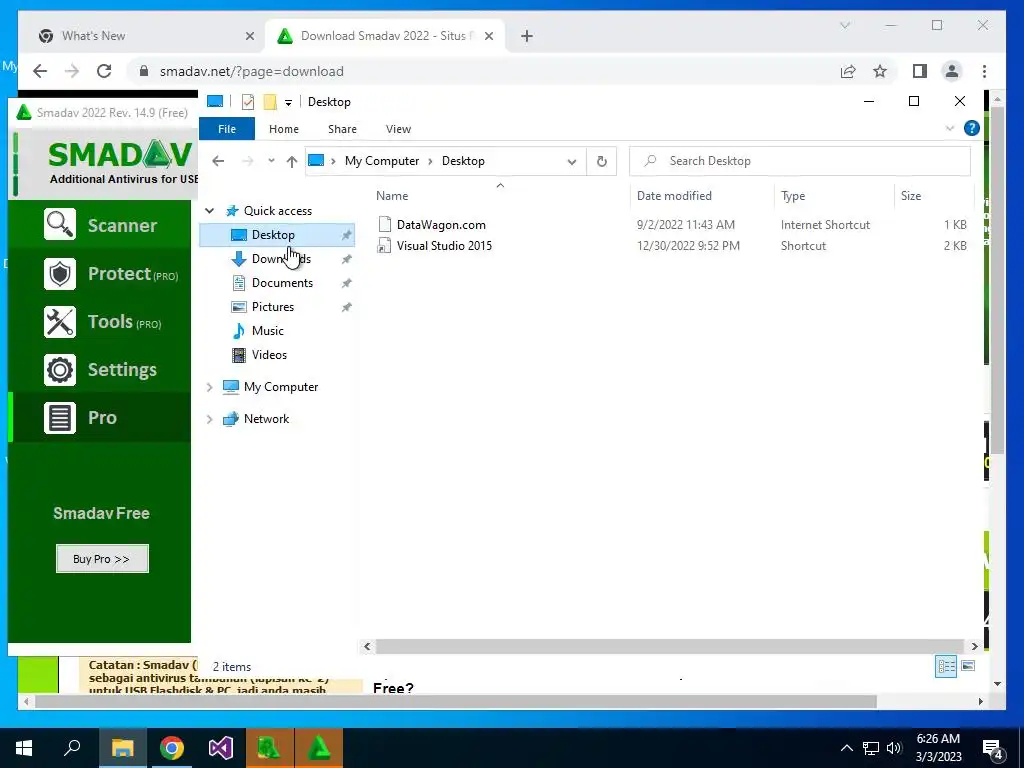The width and height of the screenshot is (1024, 768).
Task: Refresh the Desktop folder view
Action: pyautogui.click(x=601, y=161)
